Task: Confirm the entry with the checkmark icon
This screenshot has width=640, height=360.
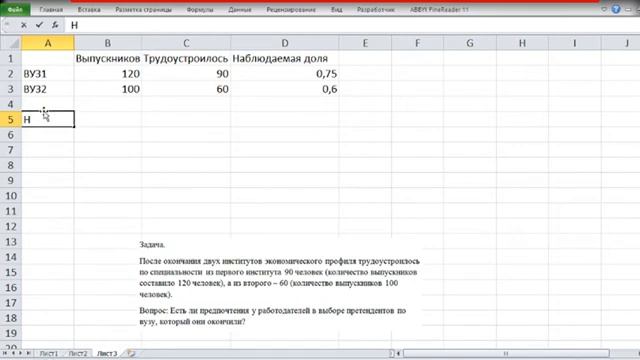Action: [39, 25]
